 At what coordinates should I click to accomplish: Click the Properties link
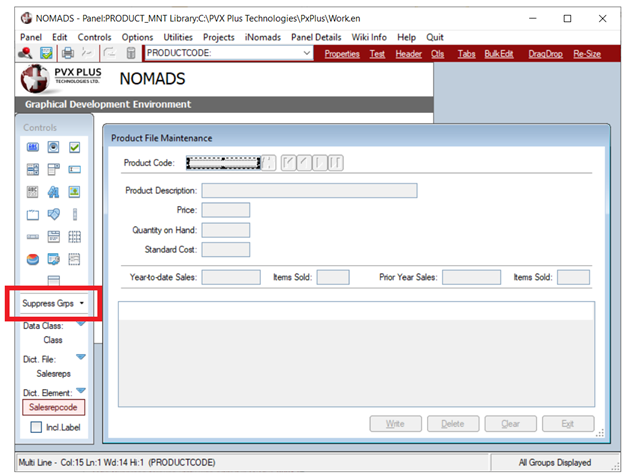[x=342, y=54]
